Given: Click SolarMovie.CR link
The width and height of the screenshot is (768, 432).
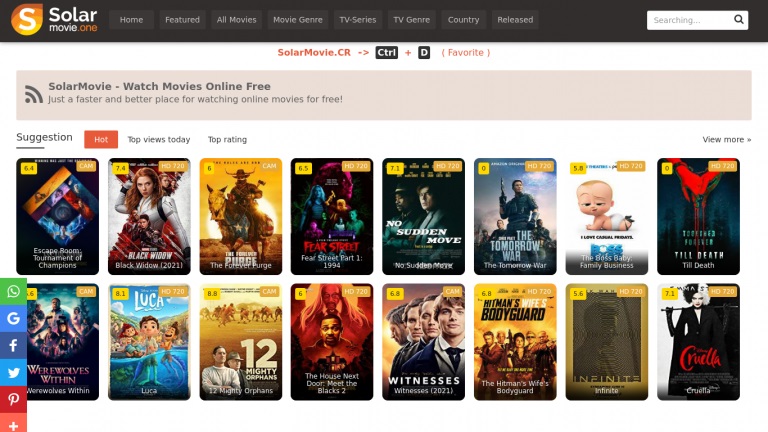Looking at the screenshot, I should pos(314,52).
